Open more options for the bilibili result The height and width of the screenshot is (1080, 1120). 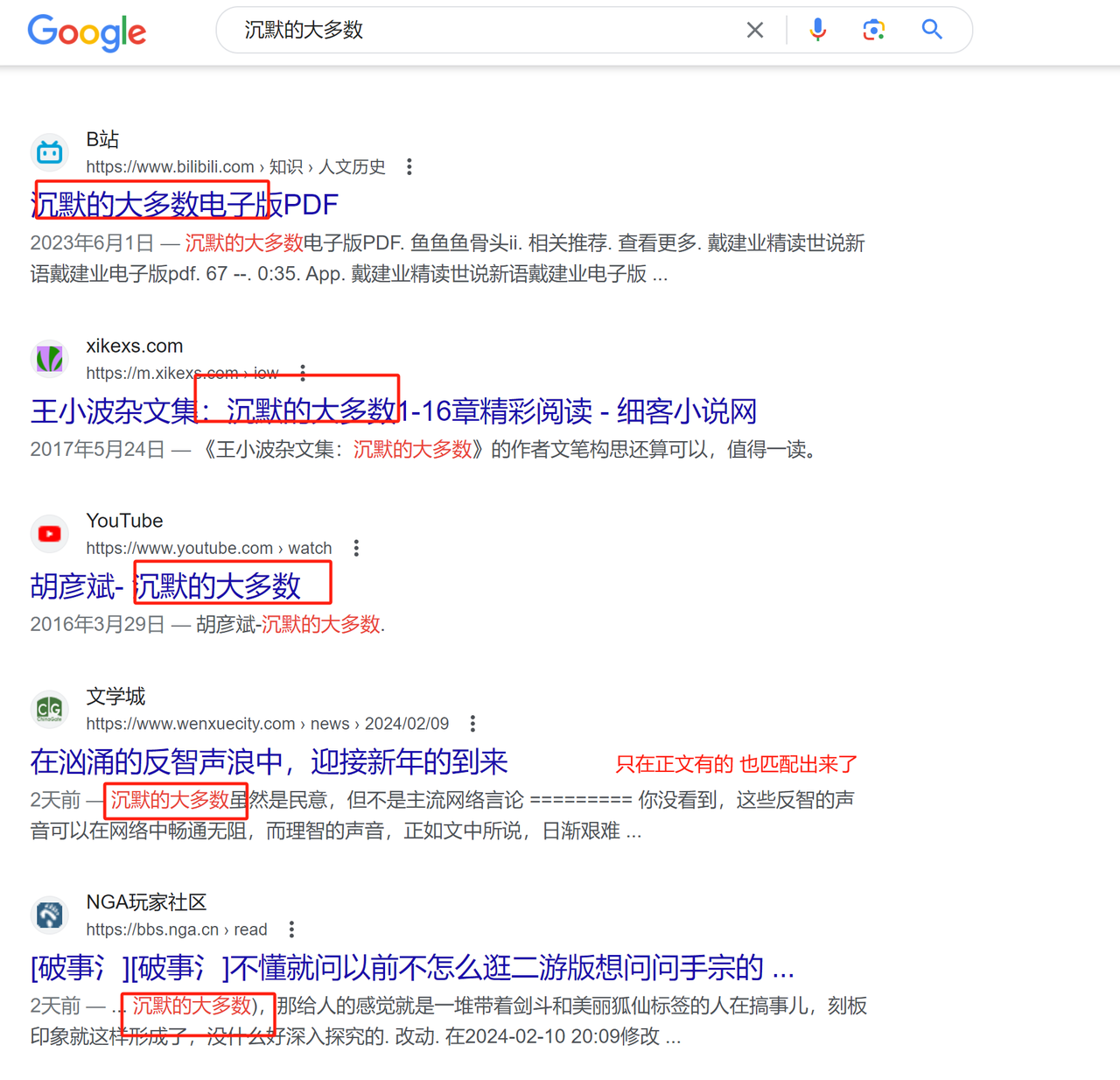pyautogui.click(x=409, y=167)
